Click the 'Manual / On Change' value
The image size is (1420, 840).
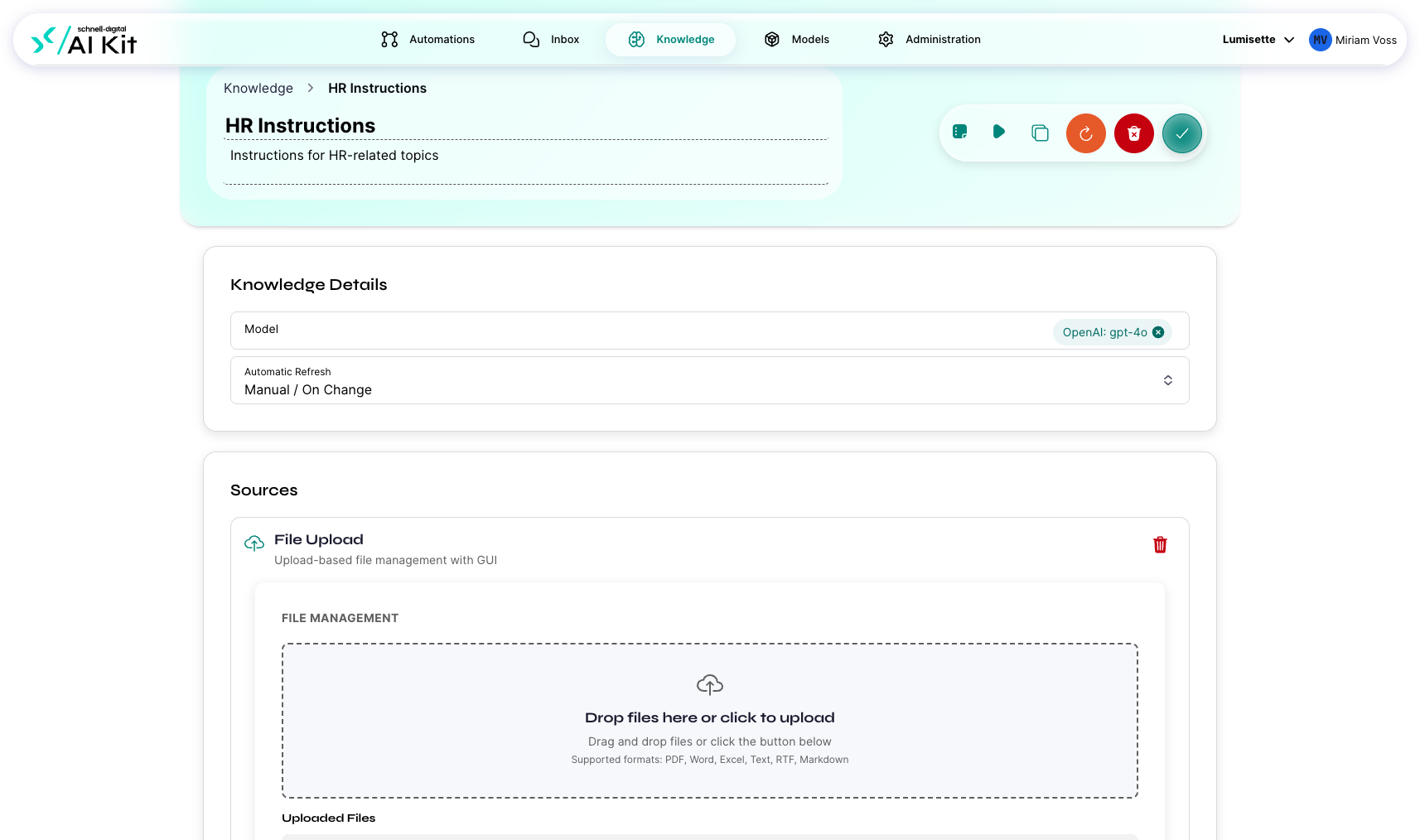click(308, 389)
